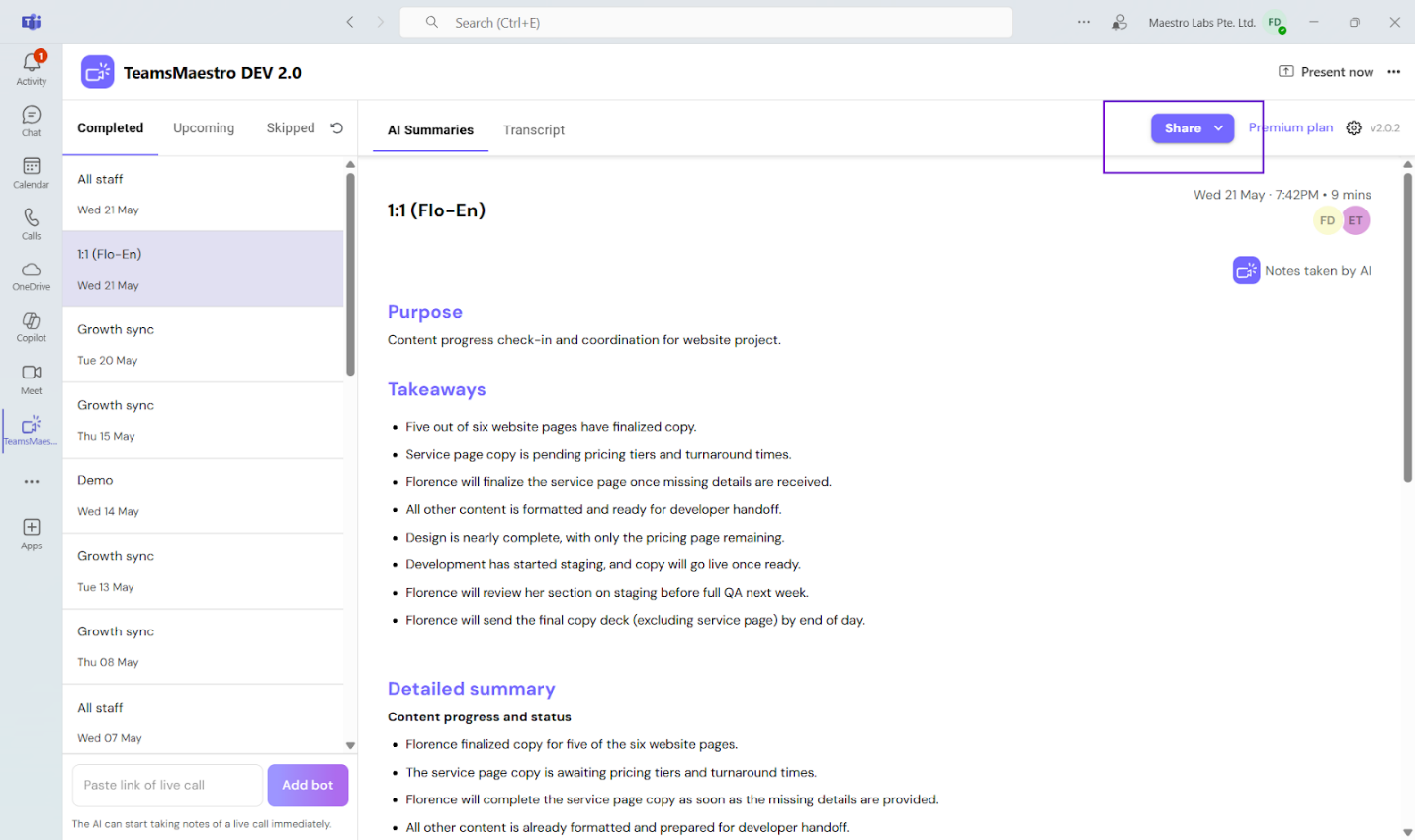Open Chat in the Teams sidebar
The height and width of the screenshot is (840, 1415).
point(32,121)
